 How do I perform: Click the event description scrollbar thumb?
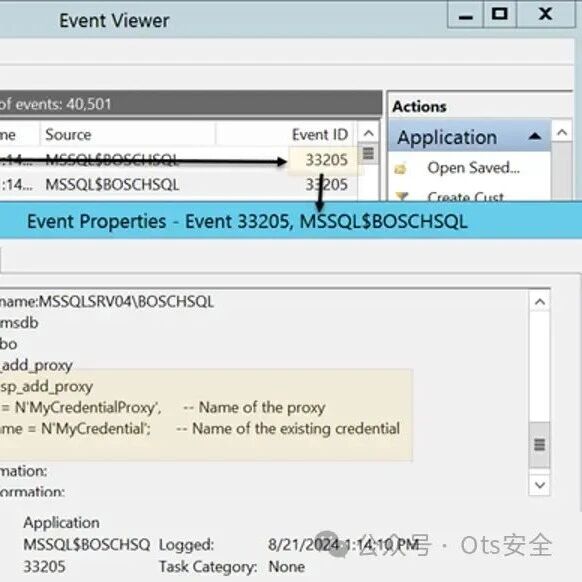[x=539, y=444]
